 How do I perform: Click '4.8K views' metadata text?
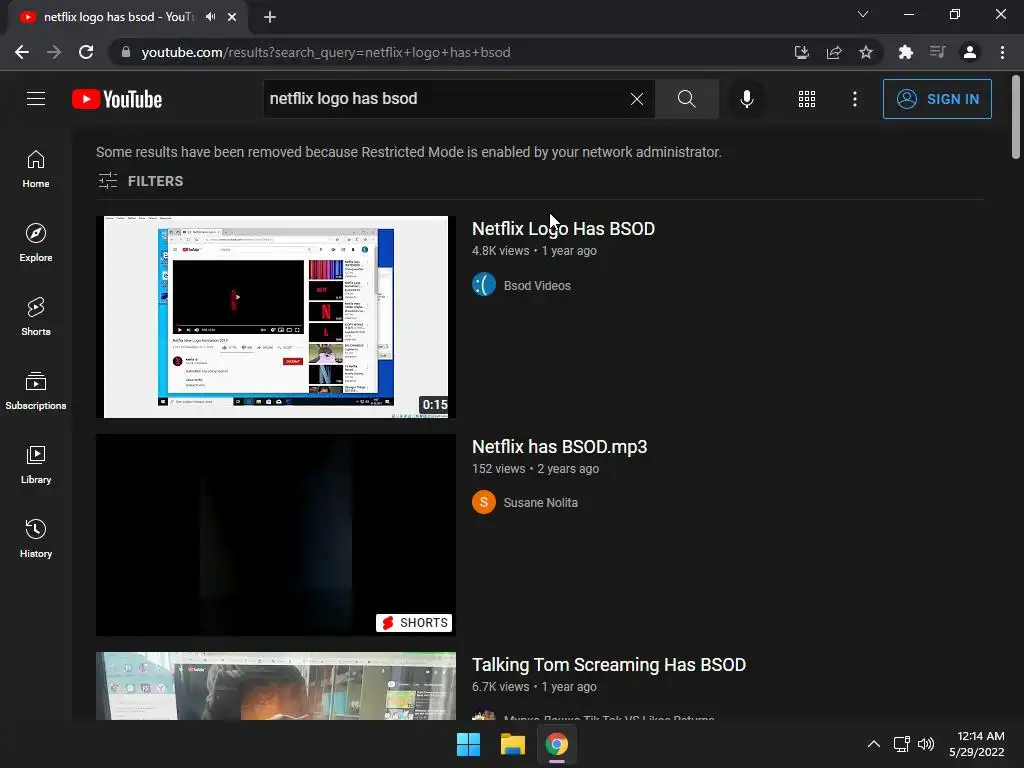coord(500,251)
